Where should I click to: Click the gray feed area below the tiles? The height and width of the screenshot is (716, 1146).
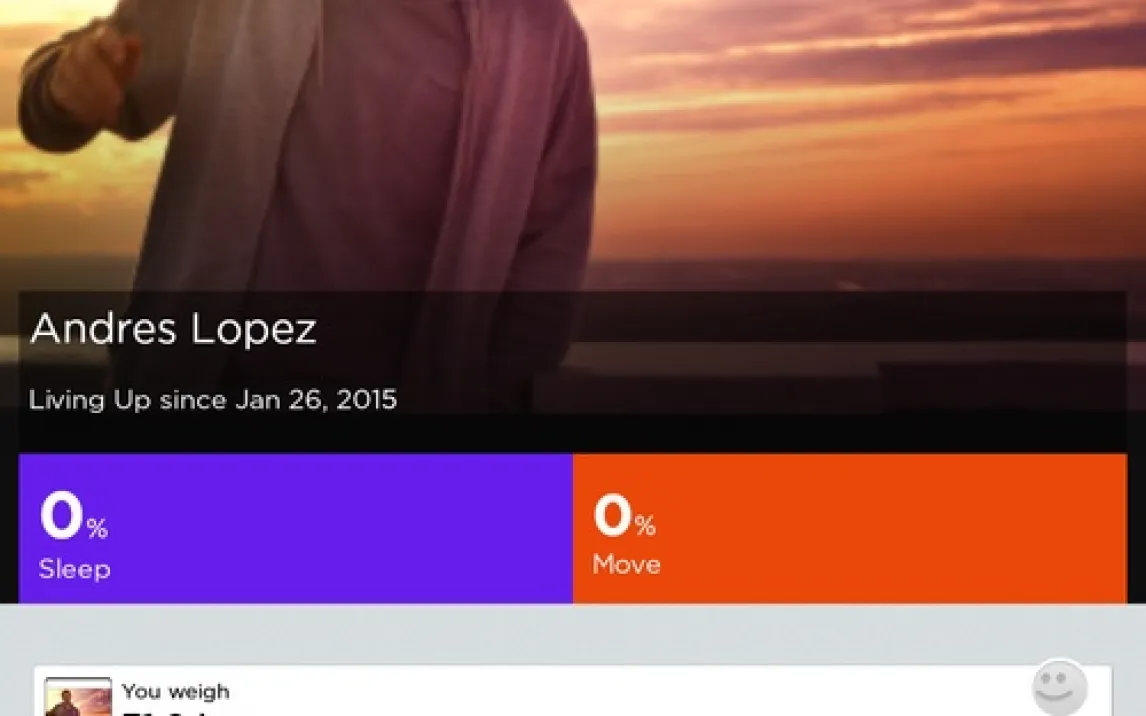pos(573,633)
